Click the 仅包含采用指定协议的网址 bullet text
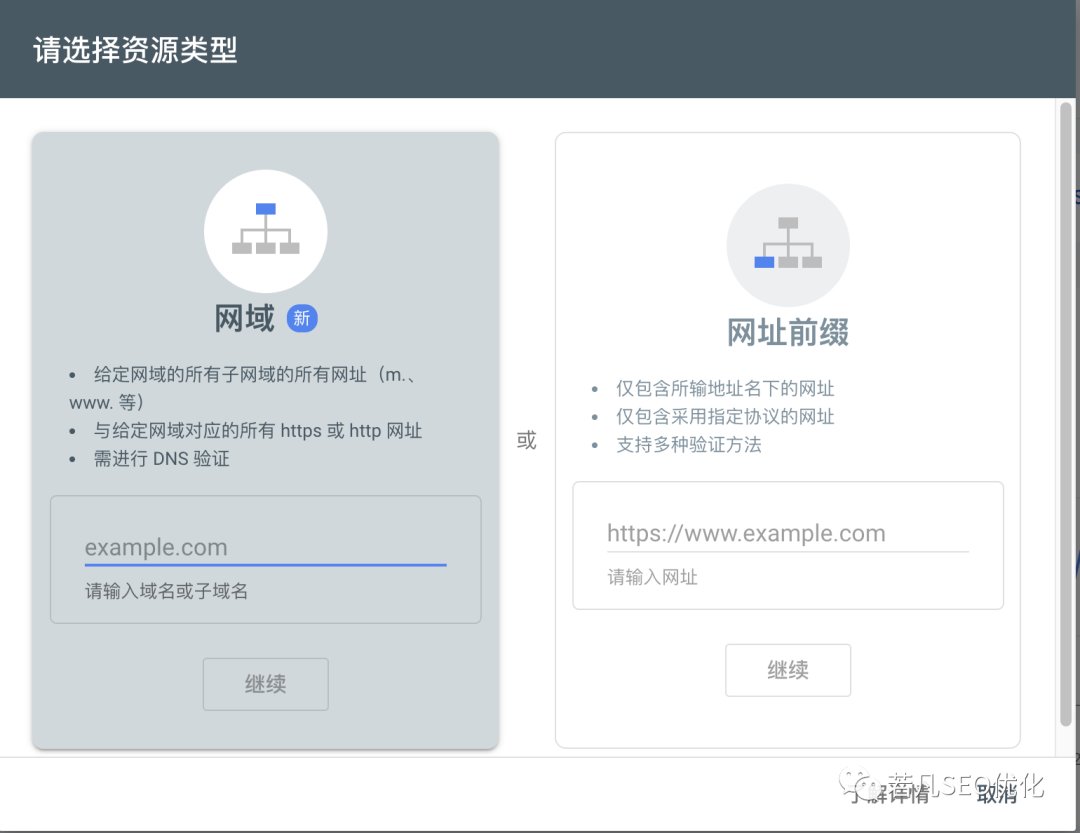Image resolution: width=1080 pixels, height=833 pixels. (x=725, y=417)
